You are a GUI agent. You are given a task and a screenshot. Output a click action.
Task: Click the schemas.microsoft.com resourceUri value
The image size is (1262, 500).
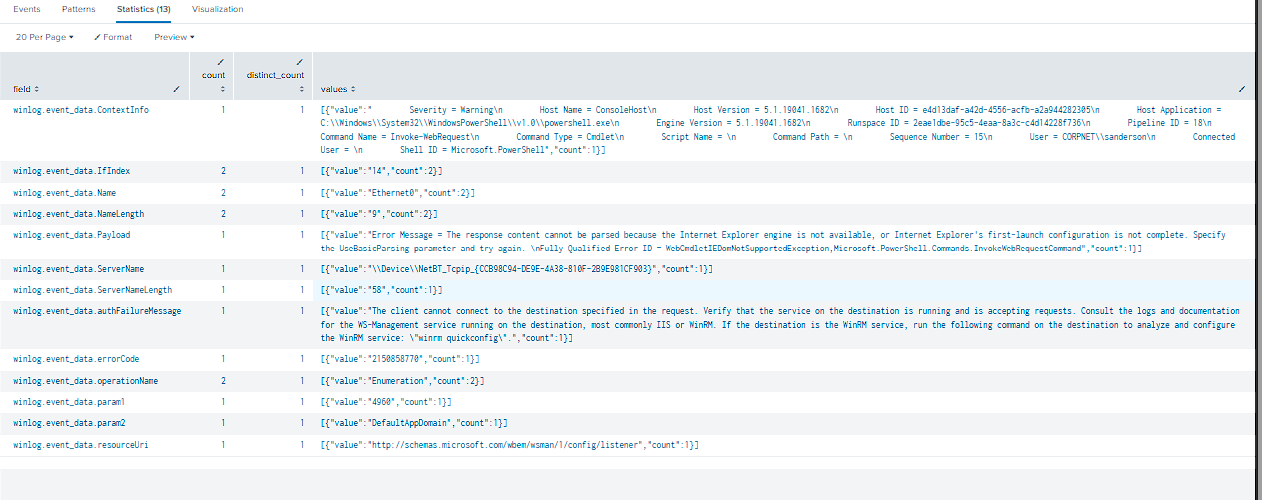(x=509, y=444)
